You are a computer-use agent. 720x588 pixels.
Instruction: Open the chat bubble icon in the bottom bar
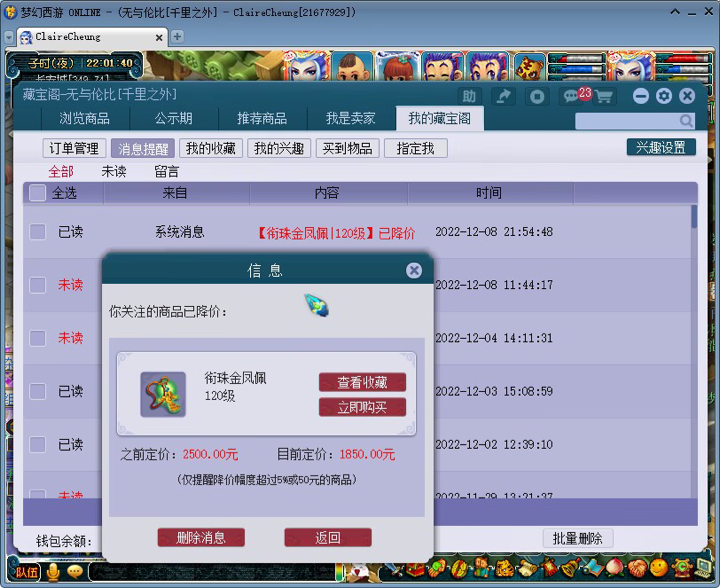[75, 571]
